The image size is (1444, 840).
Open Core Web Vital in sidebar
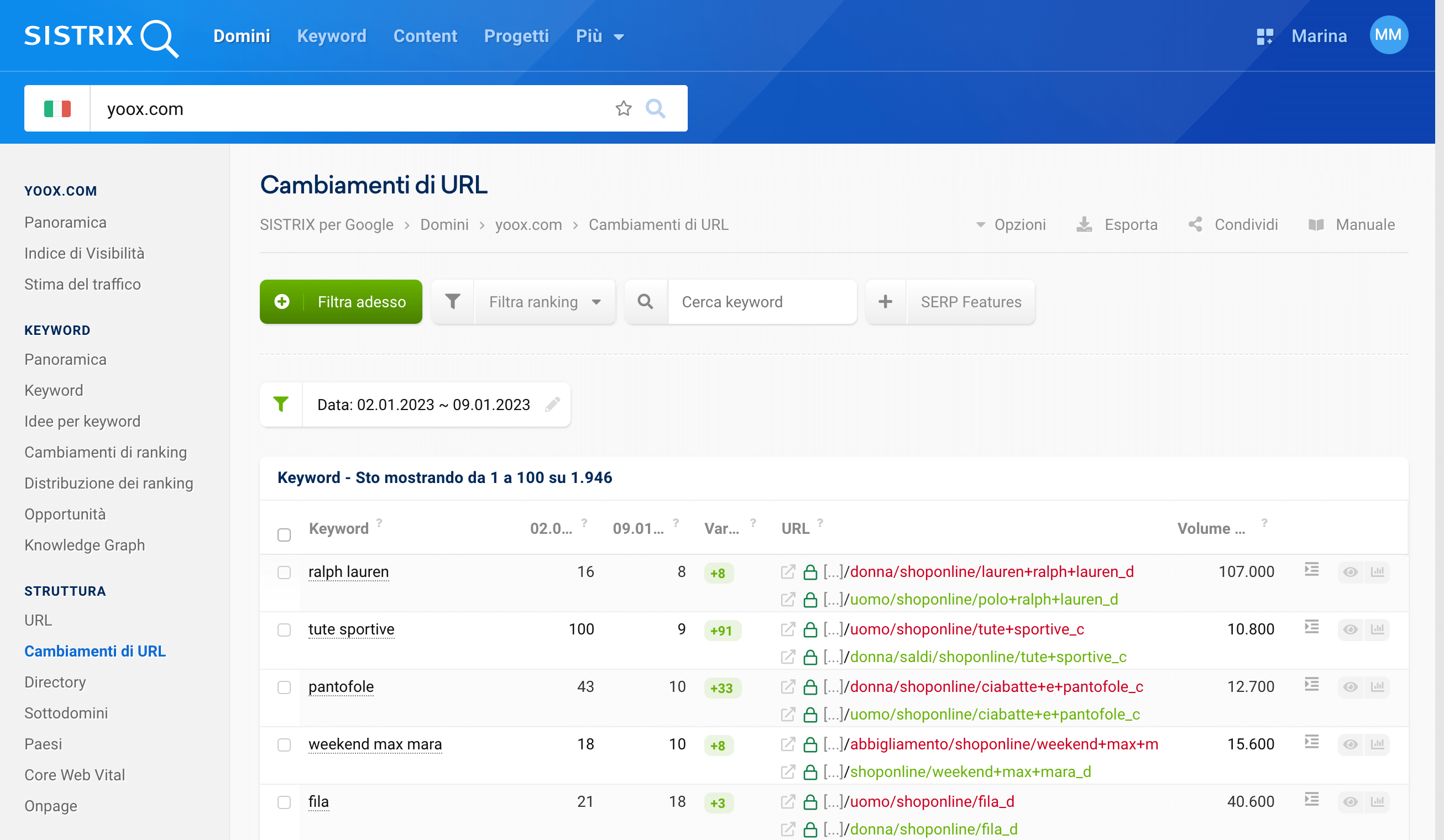tap(75, 775)
